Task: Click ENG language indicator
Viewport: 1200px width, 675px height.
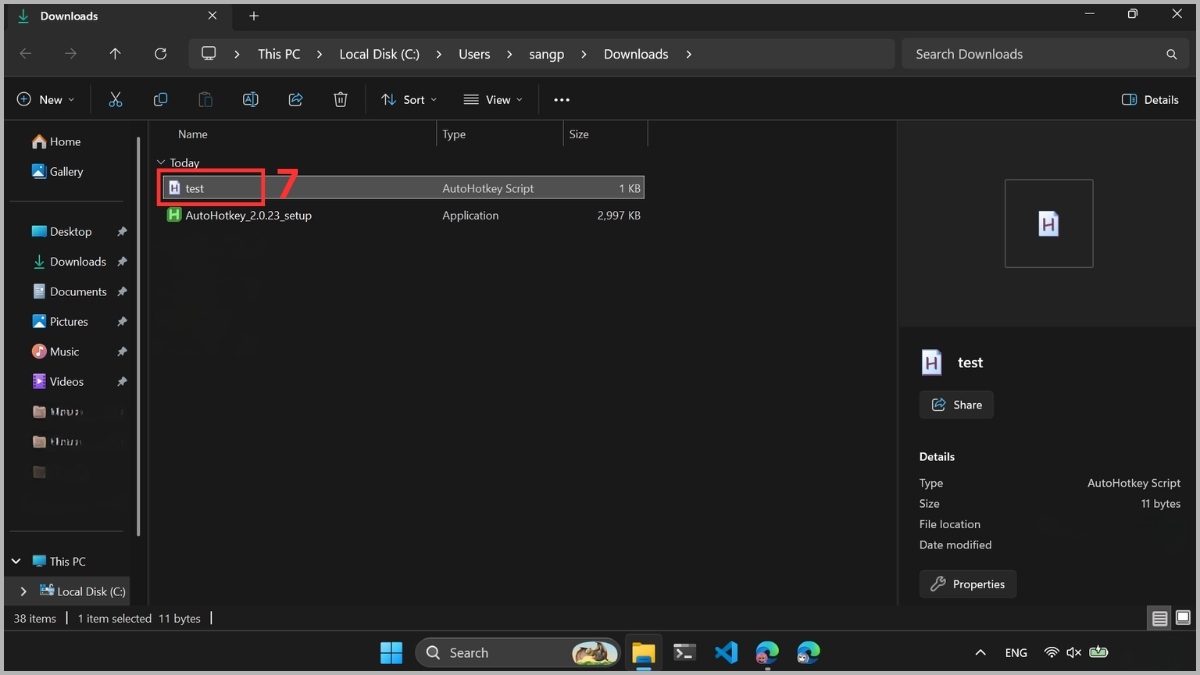Action: (x=1016, y=653)
